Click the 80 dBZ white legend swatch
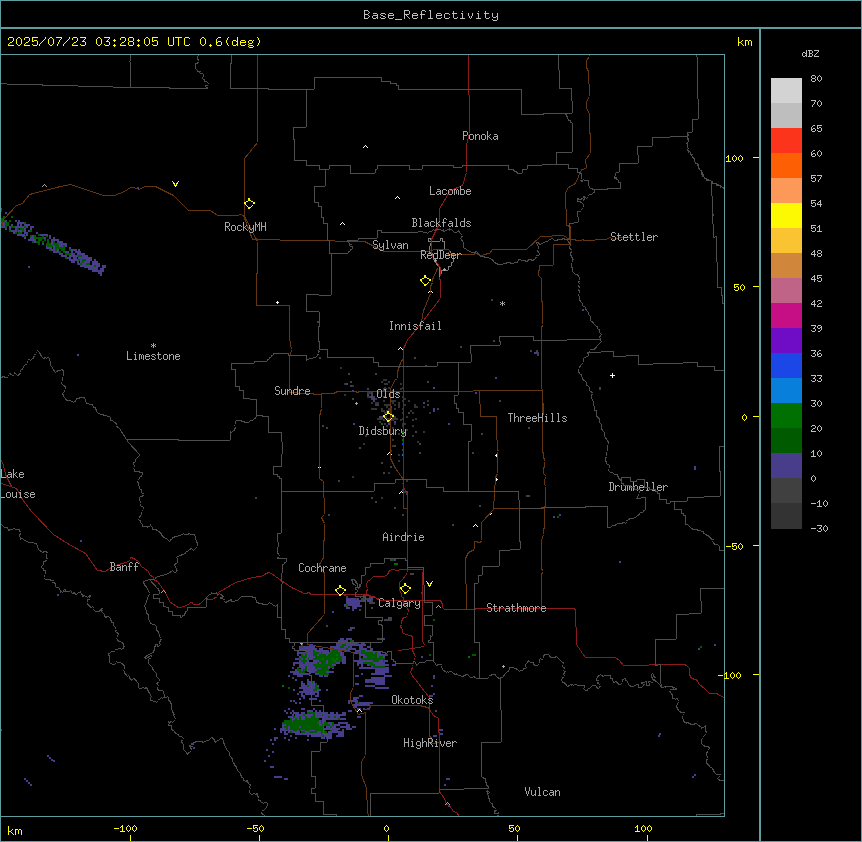Viewport: 862px width, 842px height. (x=786, y=90)
